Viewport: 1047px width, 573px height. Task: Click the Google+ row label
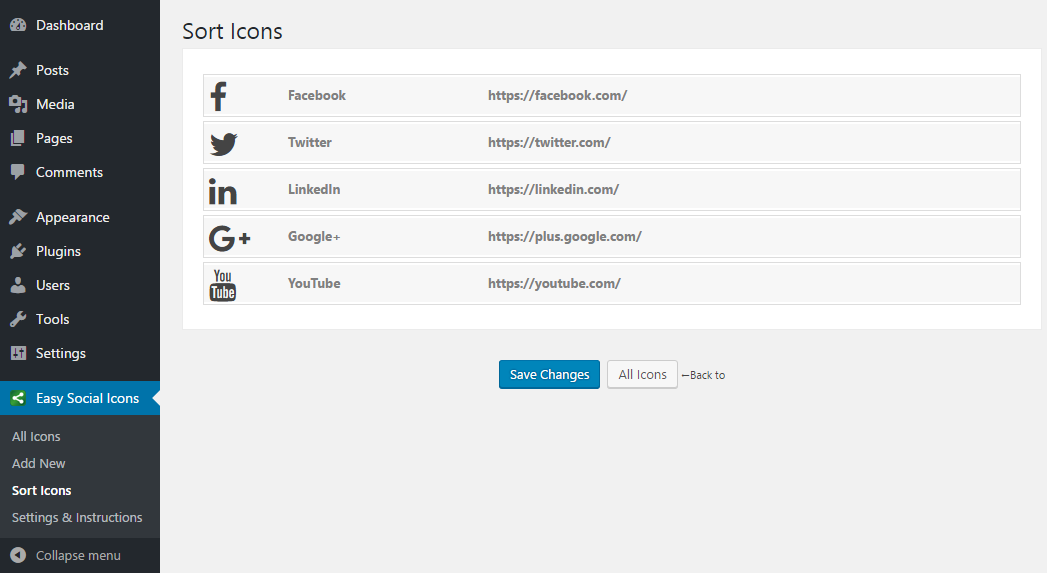[x=314, y=236]
